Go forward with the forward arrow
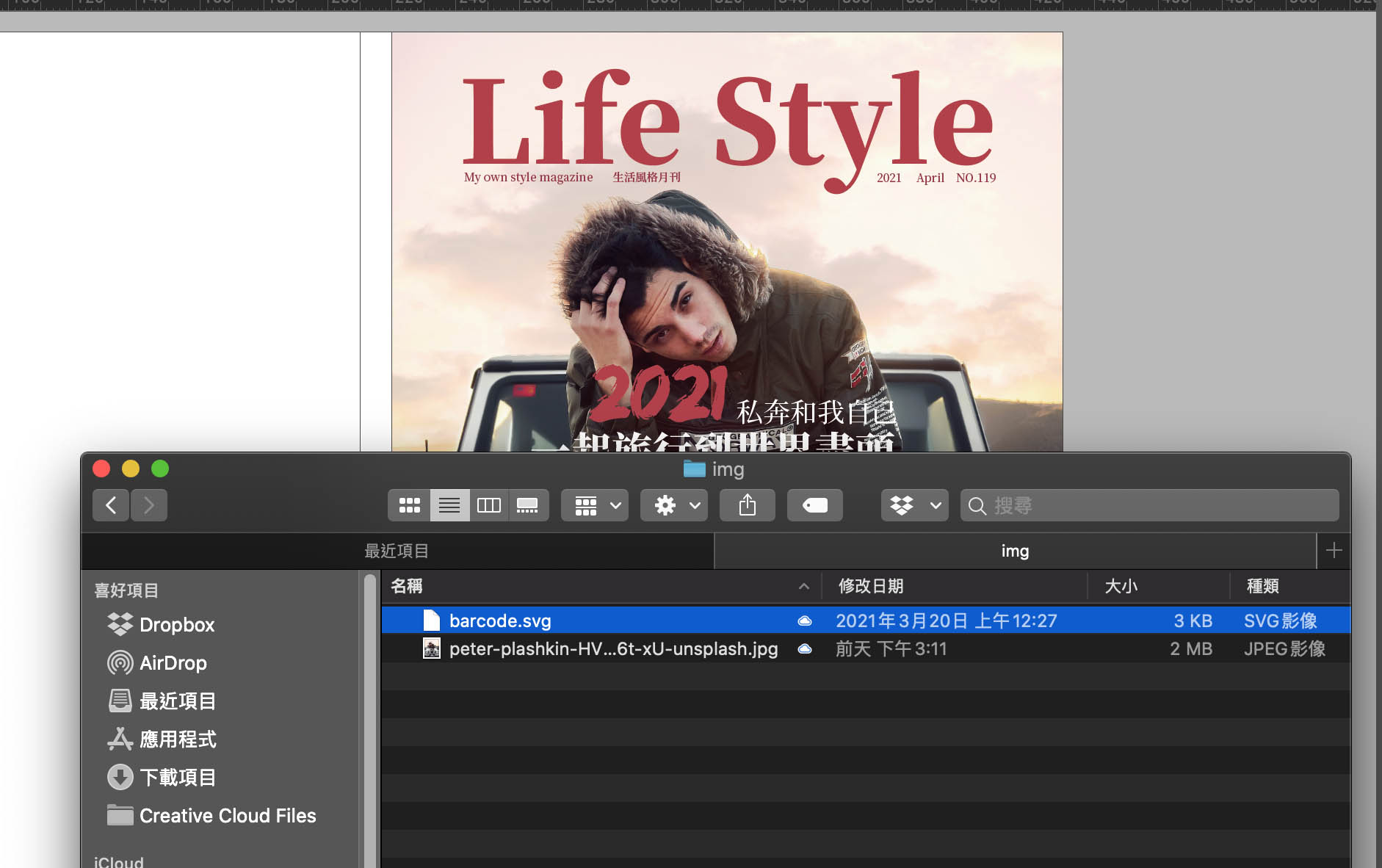 click(x=149, y=505)
